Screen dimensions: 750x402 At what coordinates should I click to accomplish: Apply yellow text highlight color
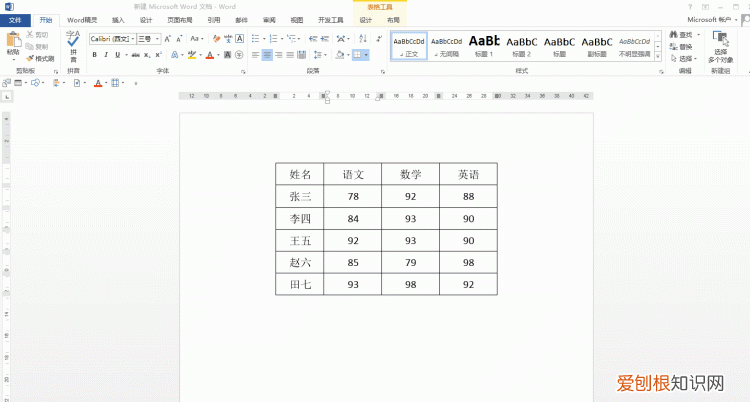coord(192,55)
